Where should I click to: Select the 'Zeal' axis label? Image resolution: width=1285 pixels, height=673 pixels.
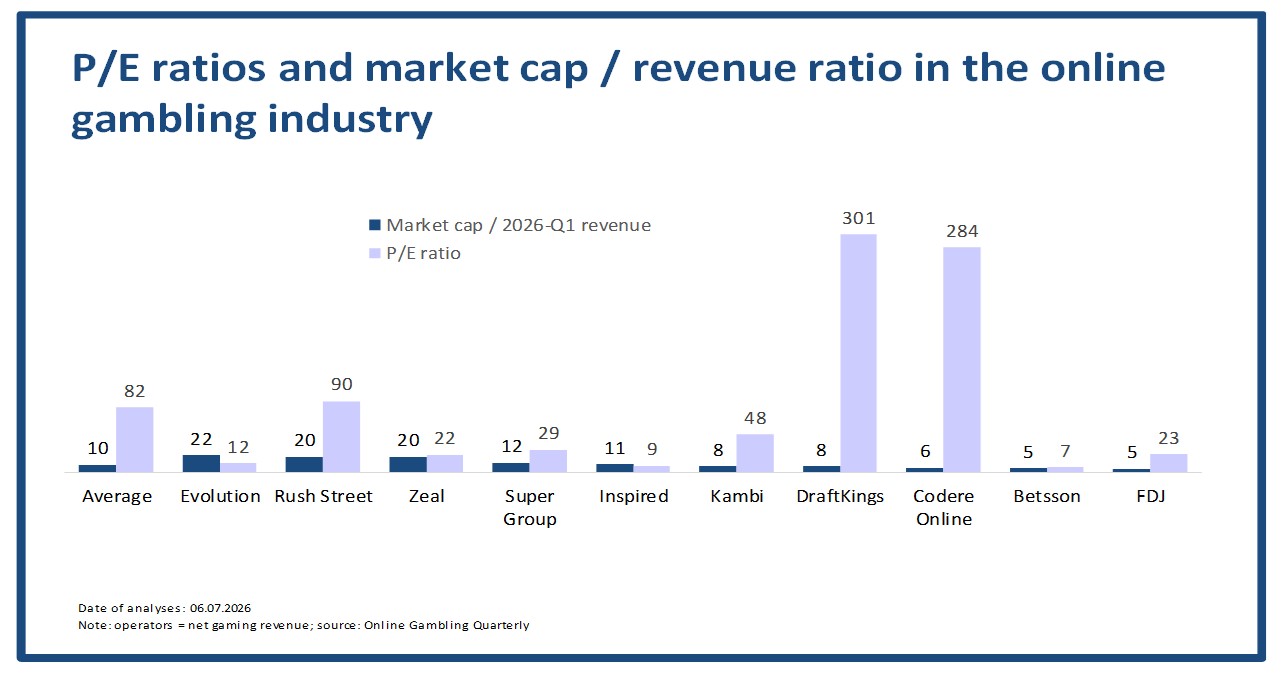click(426, 496)
